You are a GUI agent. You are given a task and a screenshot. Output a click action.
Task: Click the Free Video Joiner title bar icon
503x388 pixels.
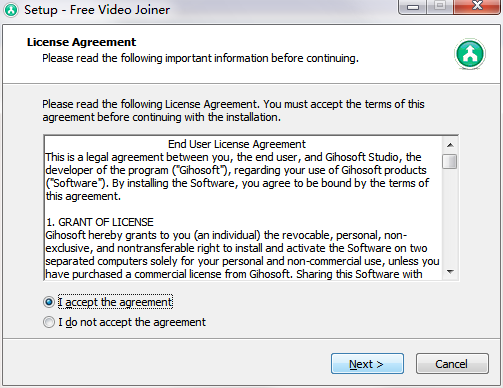pos(11,10)
